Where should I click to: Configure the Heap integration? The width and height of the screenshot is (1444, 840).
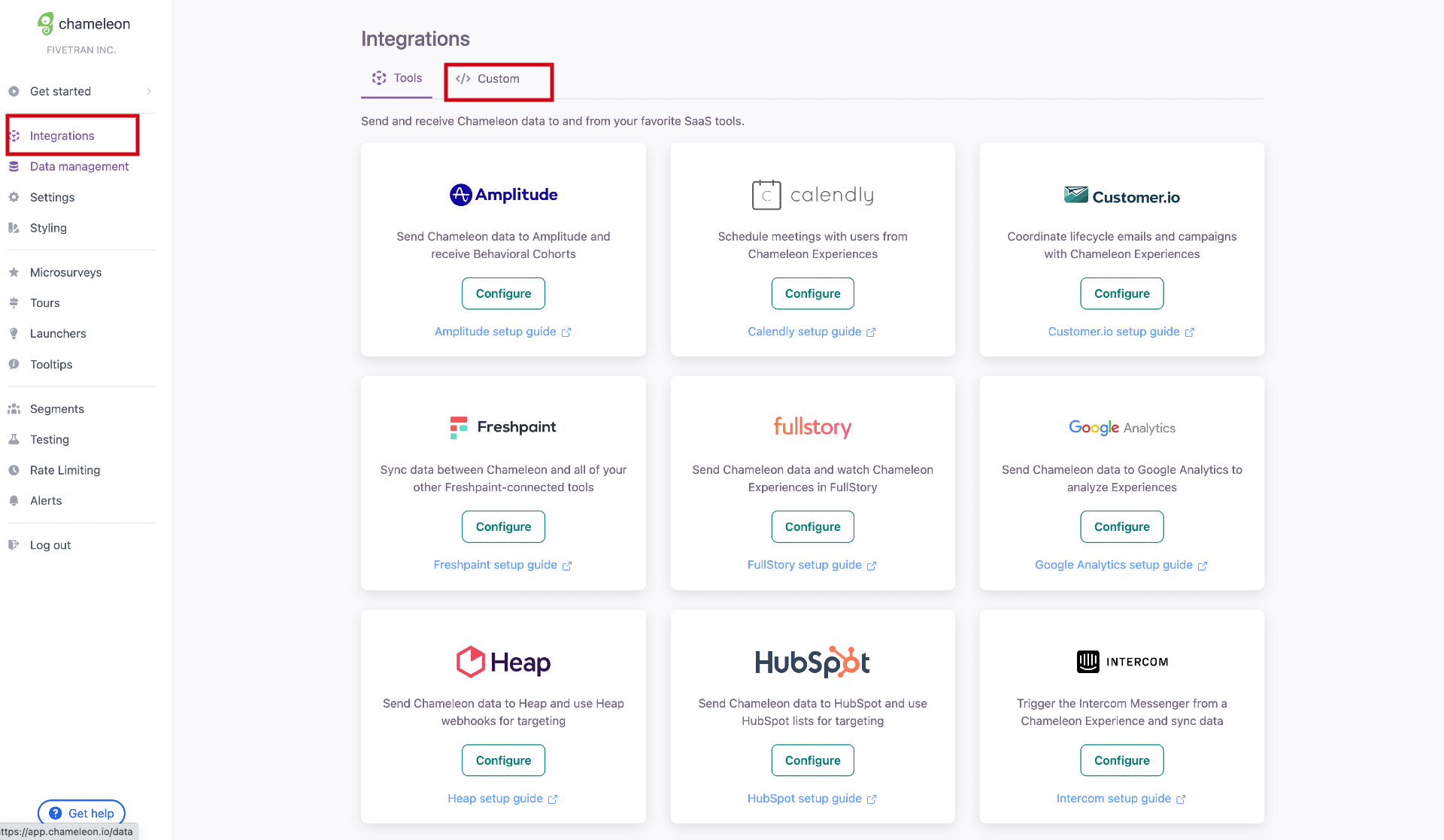503,761
